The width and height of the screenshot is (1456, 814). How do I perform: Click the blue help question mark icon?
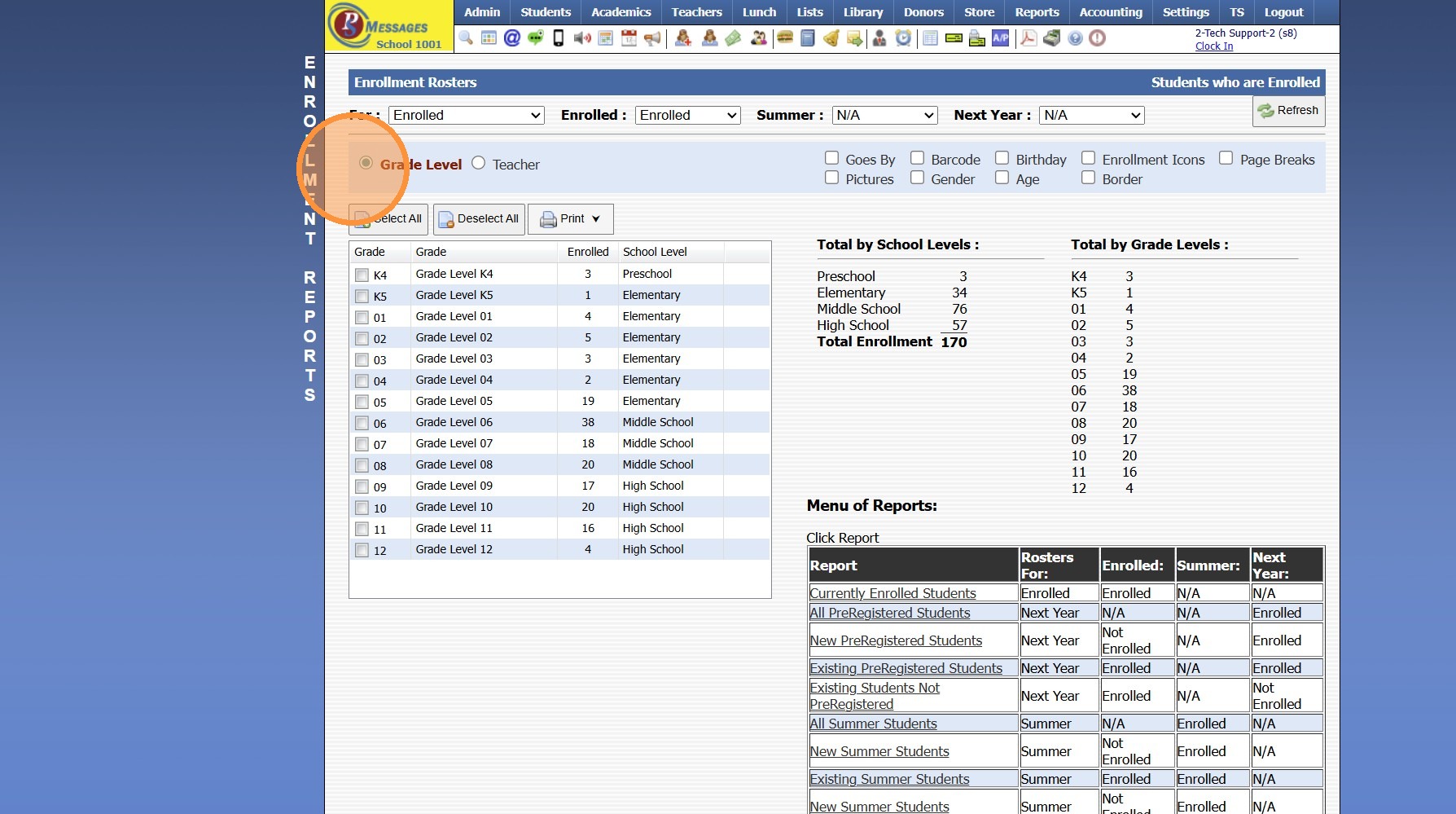tap(1075, 38)
